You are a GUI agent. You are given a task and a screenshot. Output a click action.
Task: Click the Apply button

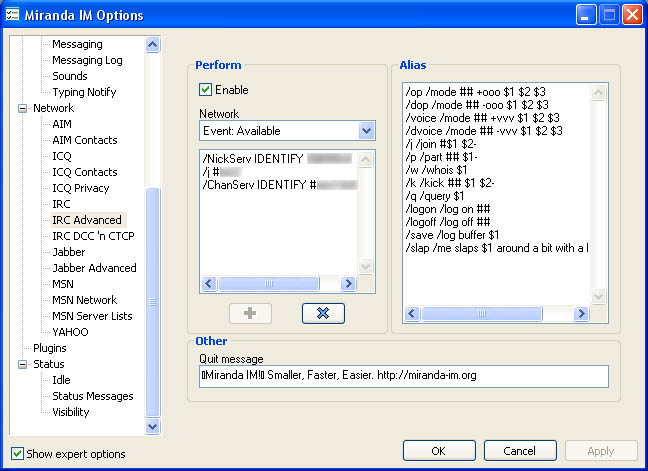click(601, 451)
